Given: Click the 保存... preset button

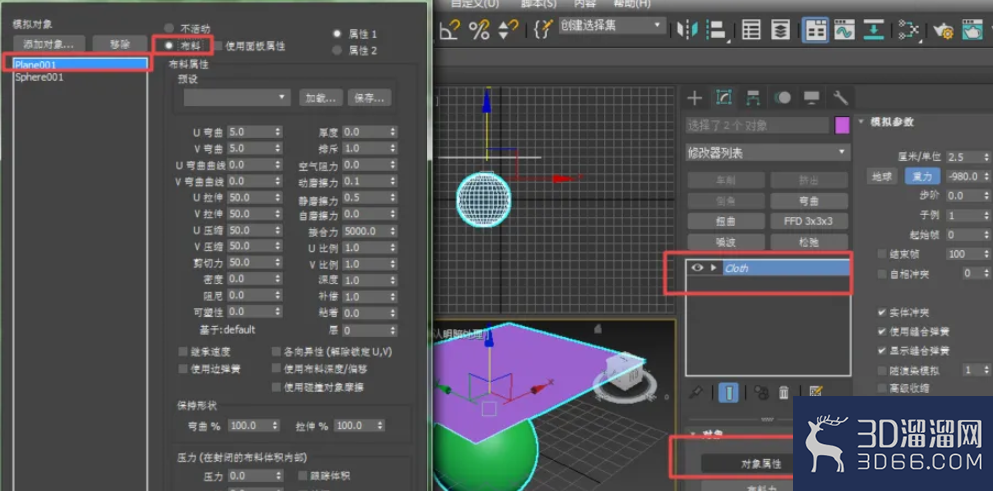Looking at the screenshot, I should pyautogui.click(x=369, y=98).
